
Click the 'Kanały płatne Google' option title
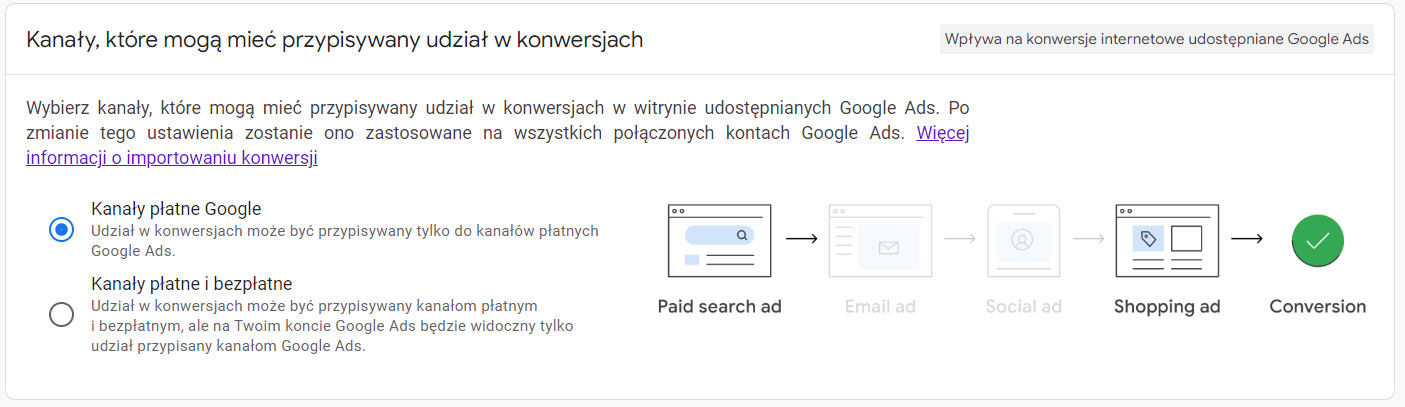click(x=176, y=209)
